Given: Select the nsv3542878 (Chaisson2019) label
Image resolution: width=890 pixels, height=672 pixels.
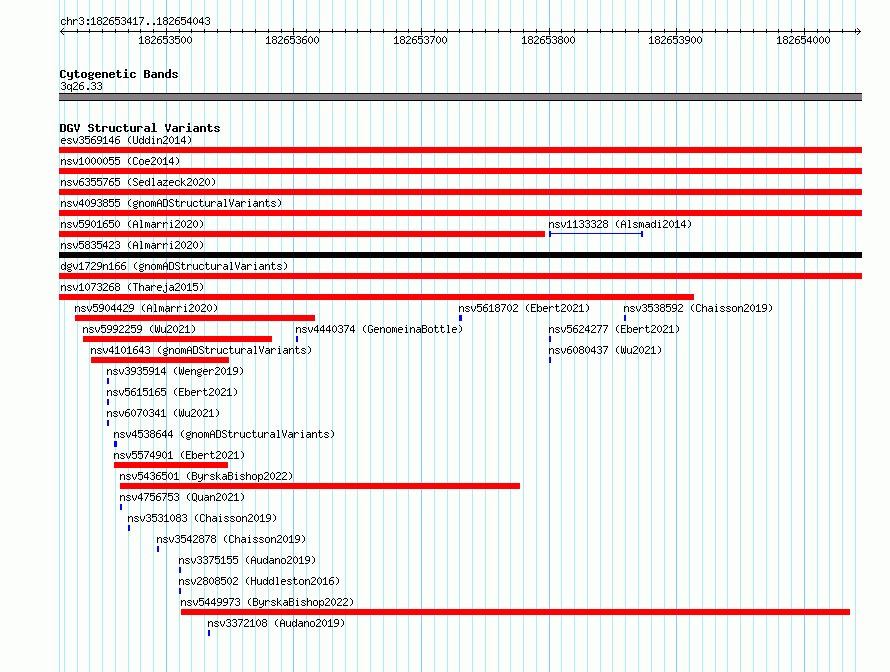Looking at the screenshot, I should click(231, 539).
